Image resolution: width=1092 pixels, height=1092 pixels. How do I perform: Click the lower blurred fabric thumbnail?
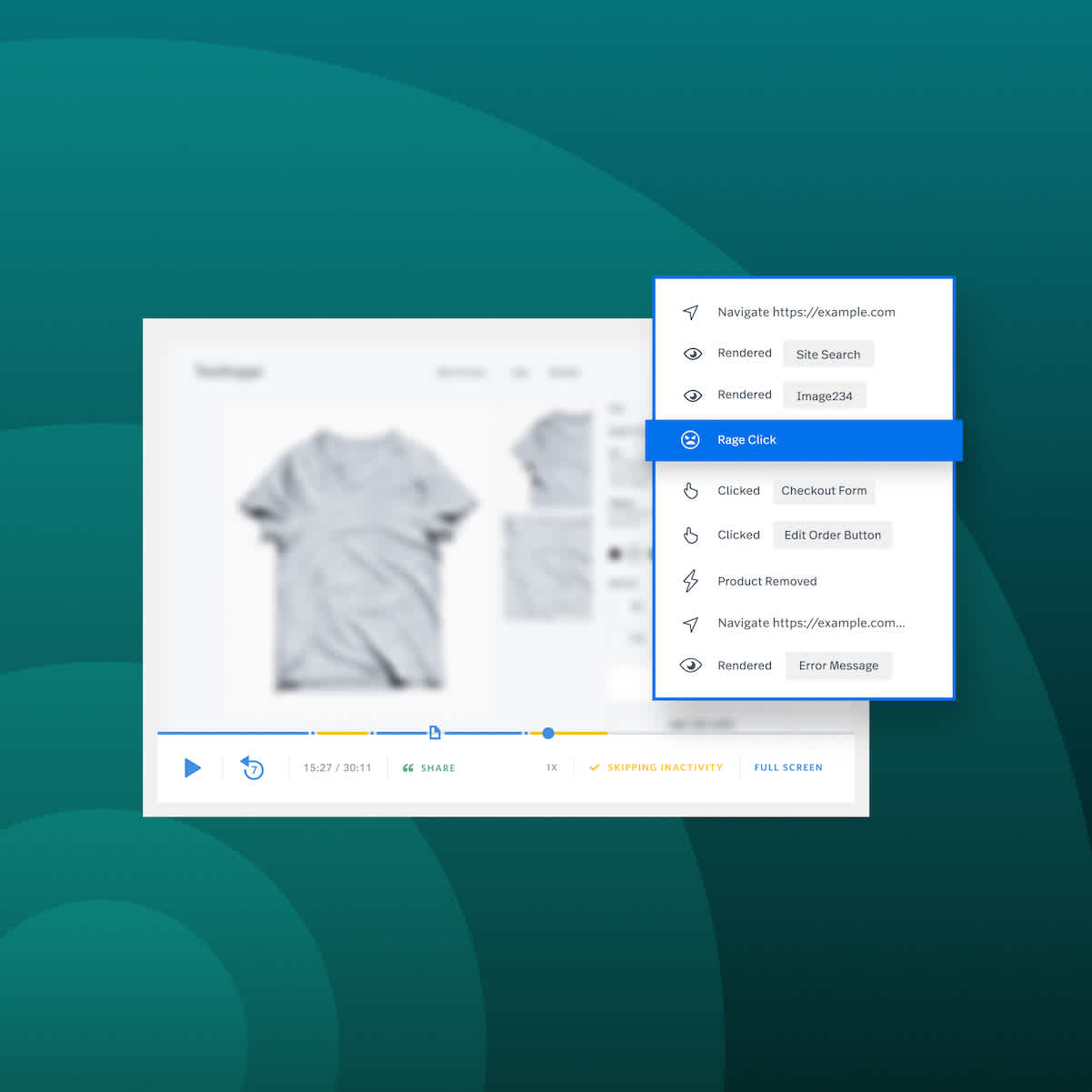tap(547, 567)
